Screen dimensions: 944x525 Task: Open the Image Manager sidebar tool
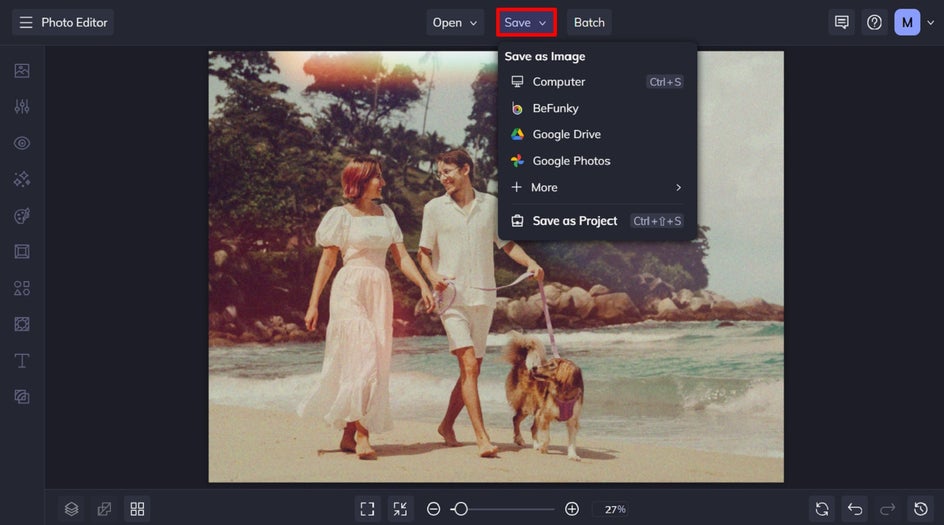click(22, 70)
